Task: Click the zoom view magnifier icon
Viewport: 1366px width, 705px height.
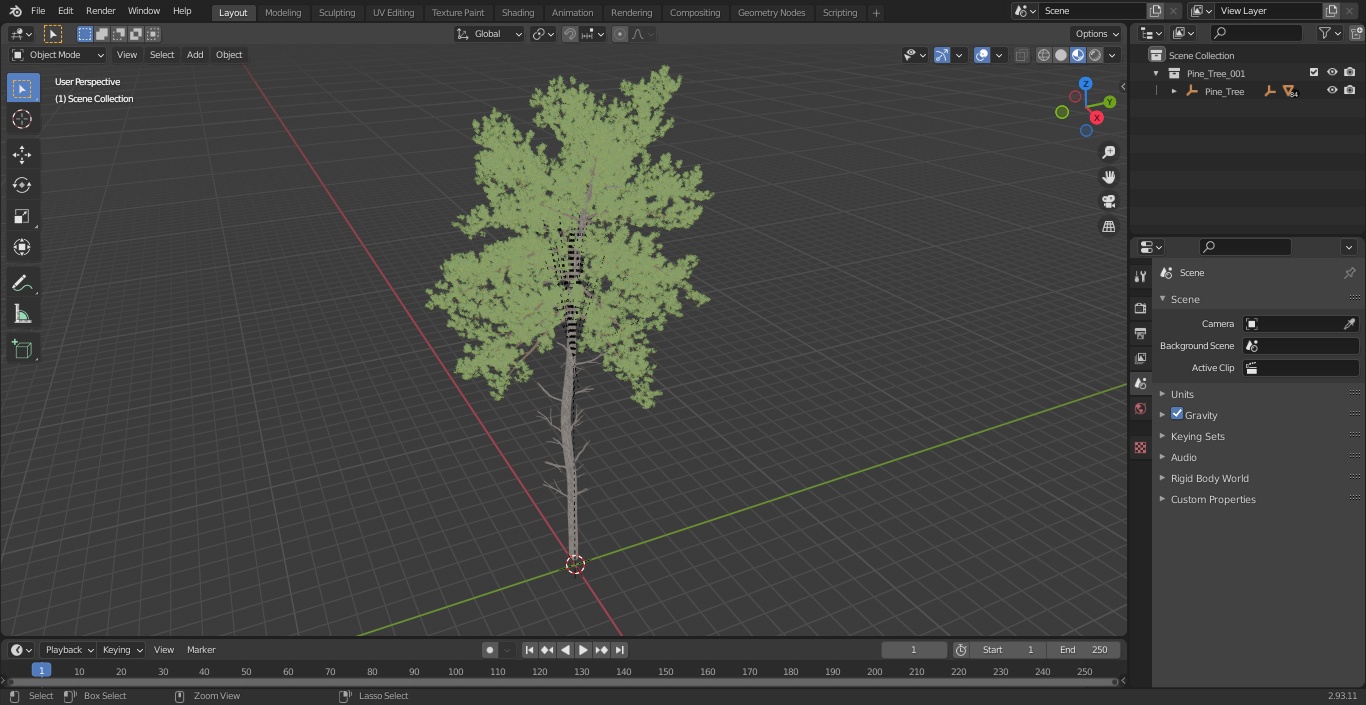Action: tap(1108, 152)
